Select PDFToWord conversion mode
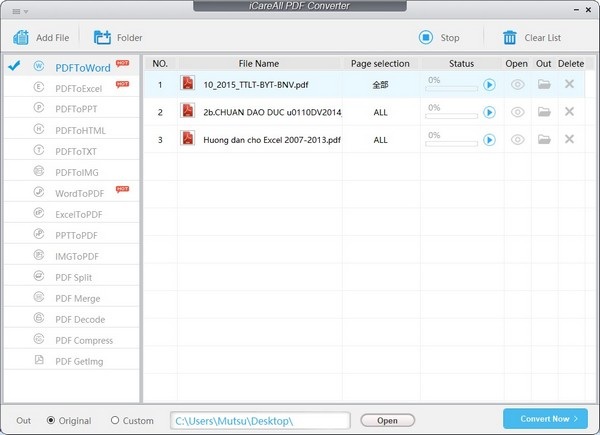Viewport: 600px width, 435px height. click(x=72, y=67)
